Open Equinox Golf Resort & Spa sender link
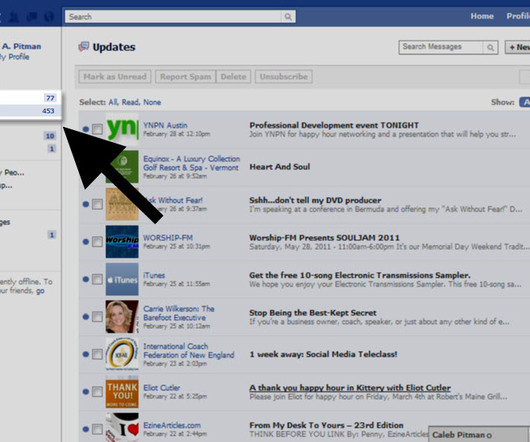Screen dimensions: 530x442 coord(191,163)
